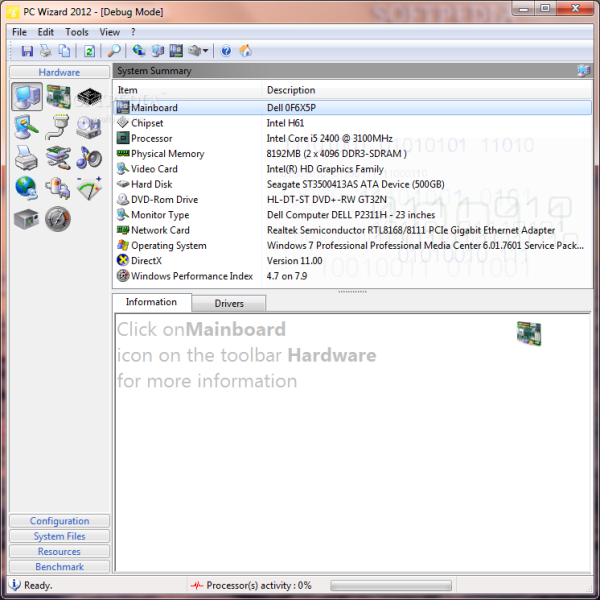Open the Tools menu
The width and height of the screenshot is (600, 600).
77,32
